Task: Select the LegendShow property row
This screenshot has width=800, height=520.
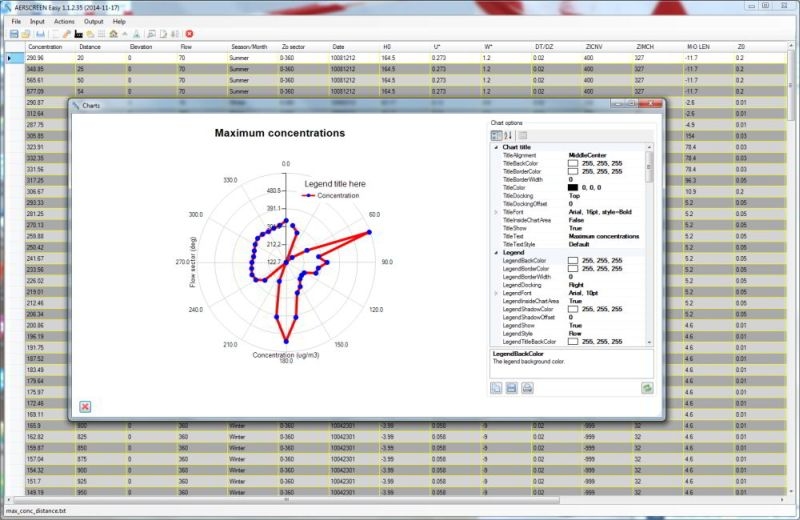Action: coord(530,325)
